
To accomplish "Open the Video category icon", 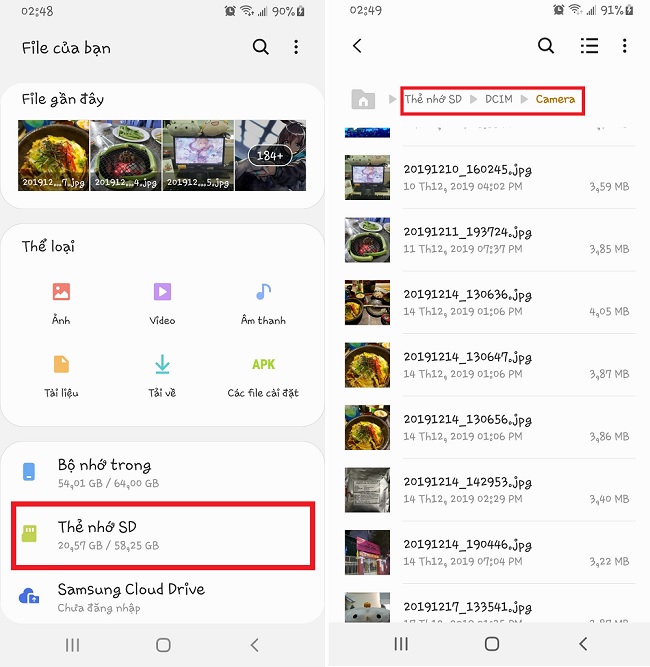I will pyautogui.click(x=162, y=293).
